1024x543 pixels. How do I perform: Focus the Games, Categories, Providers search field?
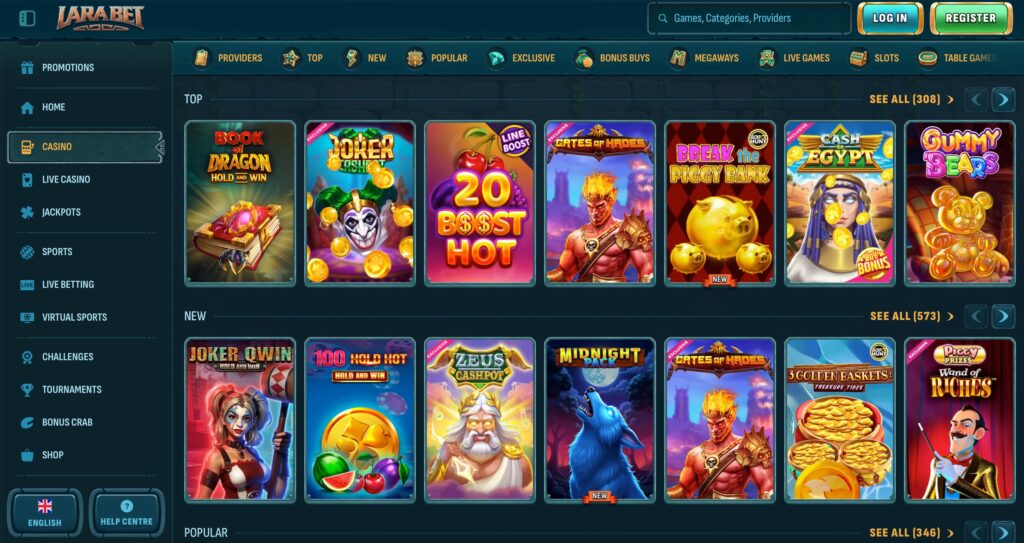point(749,18)
